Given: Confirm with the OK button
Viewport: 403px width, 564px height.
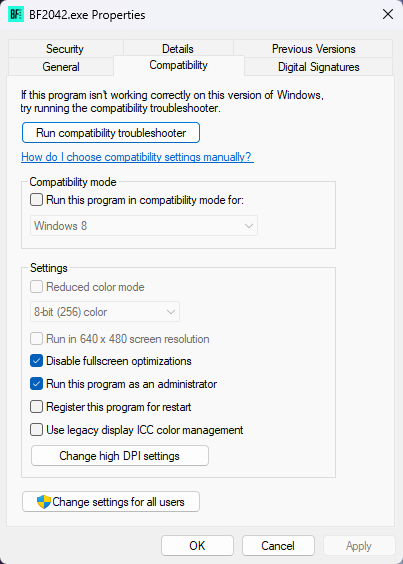Looking at the screenshot, I should 197,546.
